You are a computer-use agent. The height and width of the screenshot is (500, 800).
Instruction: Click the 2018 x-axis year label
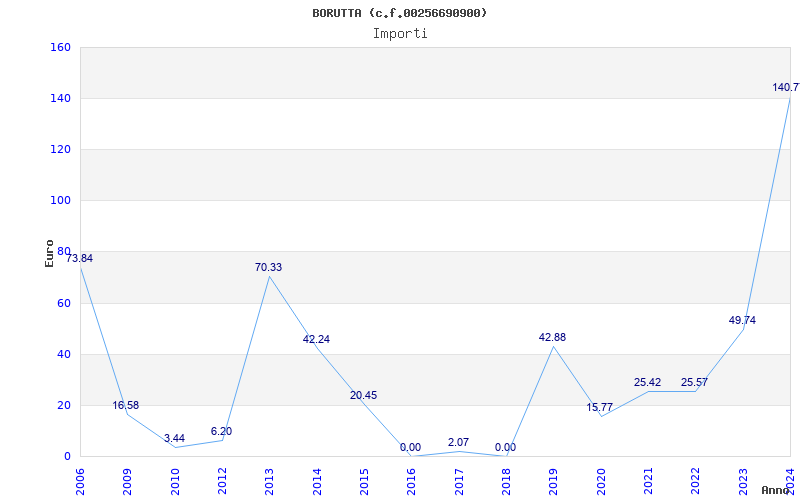click(506, 482)
